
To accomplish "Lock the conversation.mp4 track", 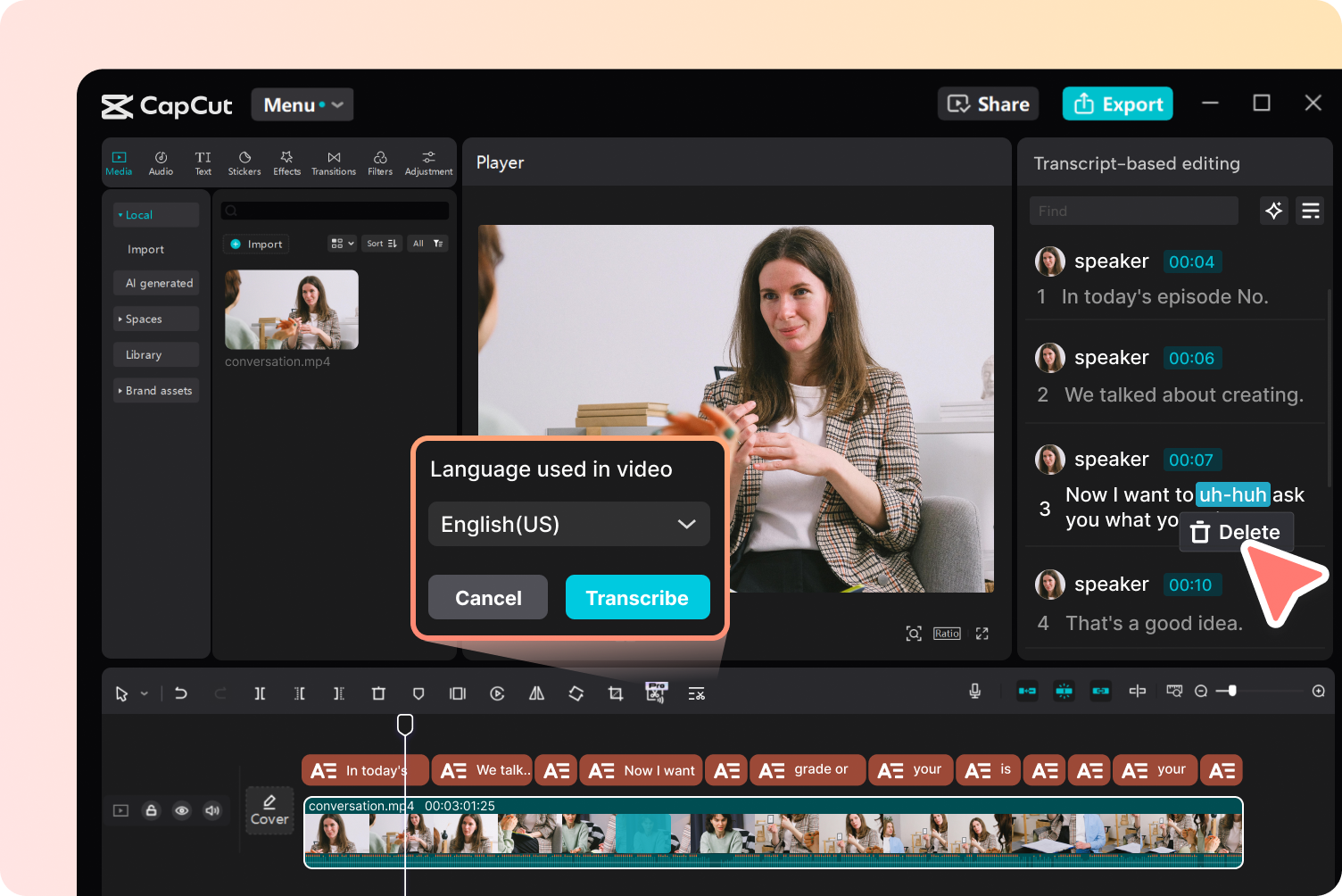I will click(x=151, y=810).
